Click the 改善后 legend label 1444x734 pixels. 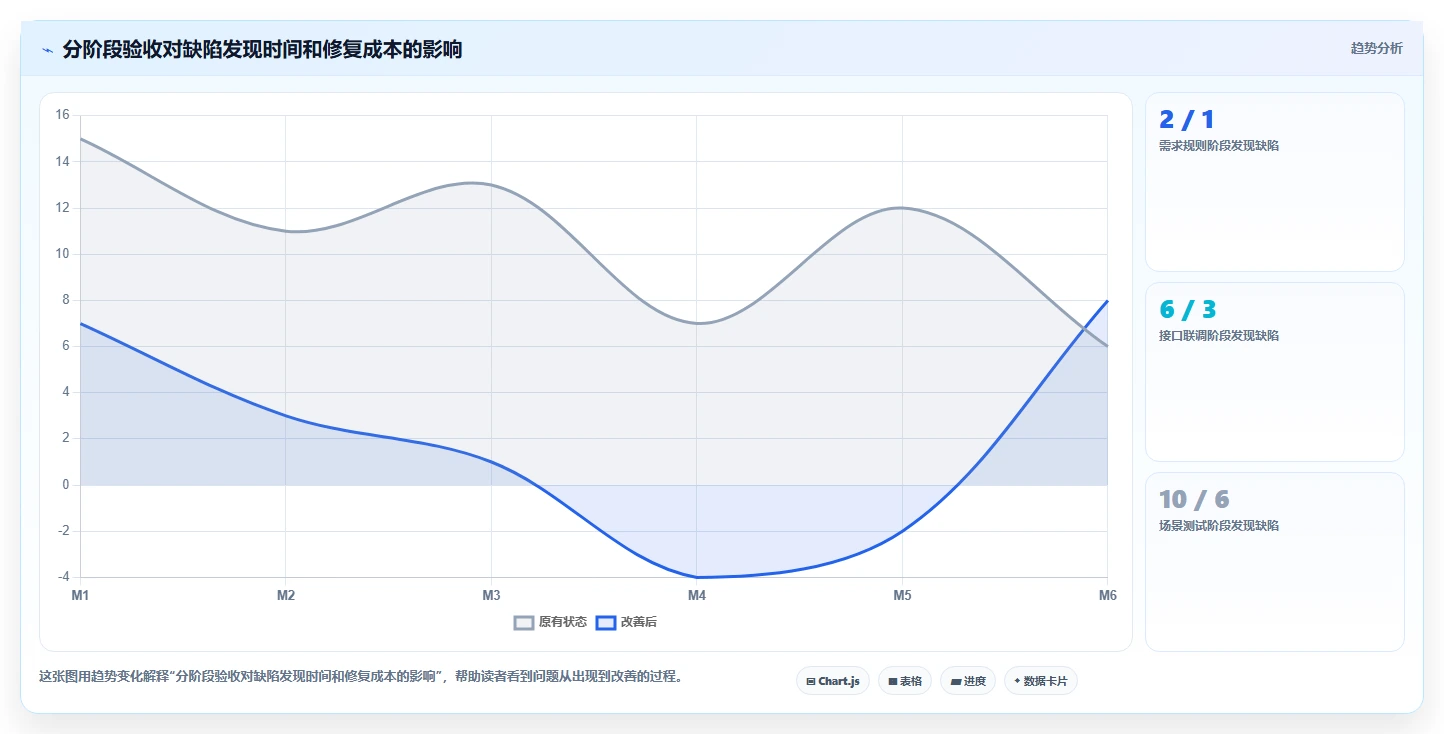639,622
